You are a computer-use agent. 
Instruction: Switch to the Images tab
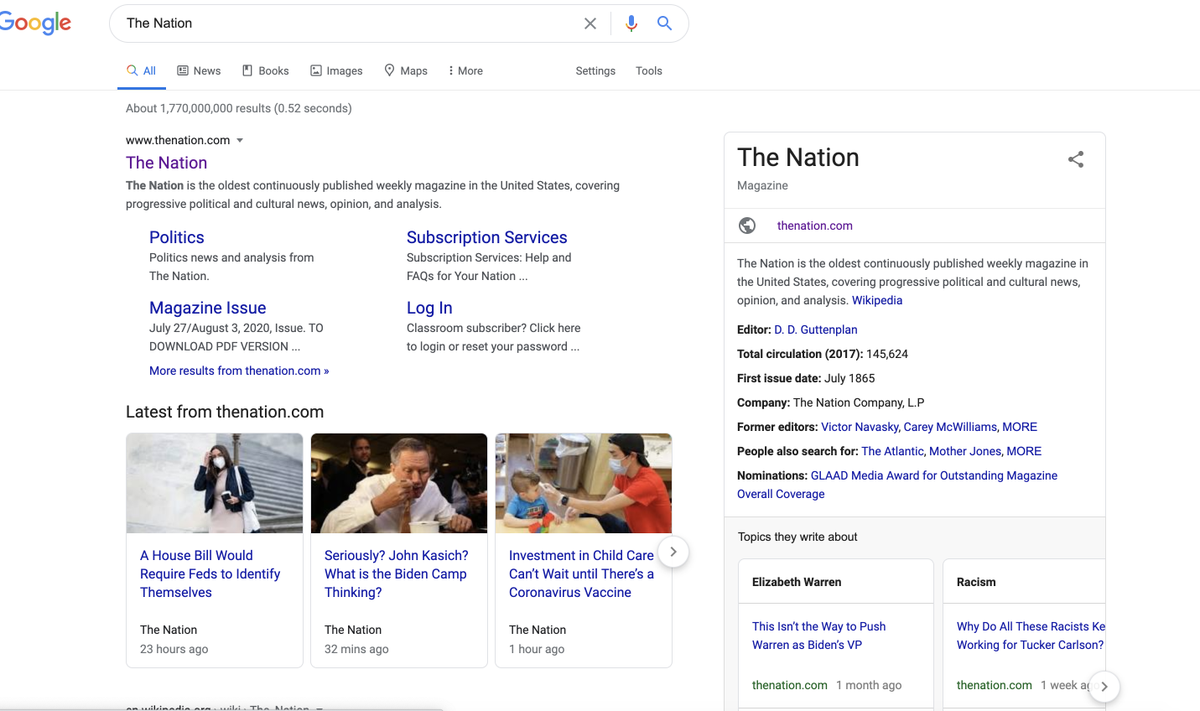(336, 71)
